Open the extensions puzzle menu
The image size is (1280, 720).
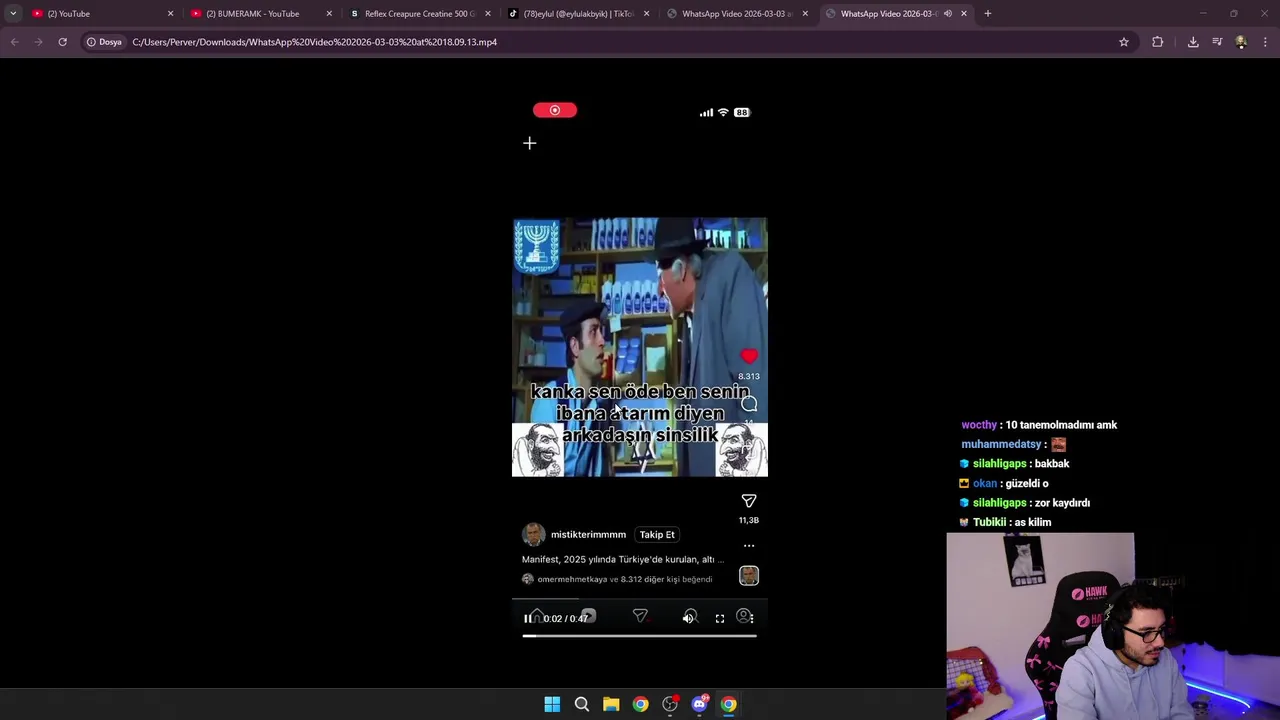(x=1158, y=42)
